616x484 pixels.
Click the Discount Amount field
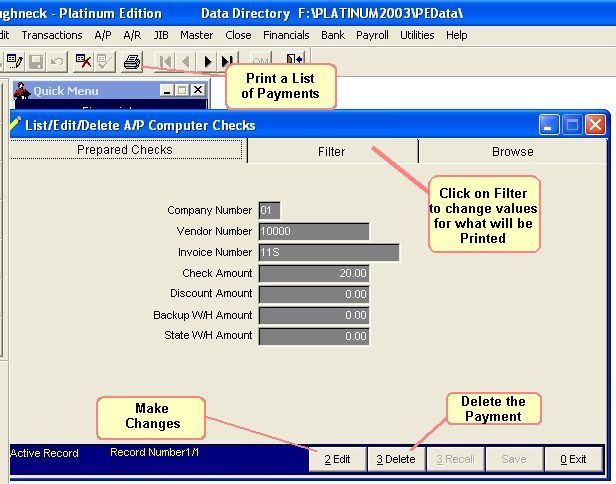click(314, 294)
